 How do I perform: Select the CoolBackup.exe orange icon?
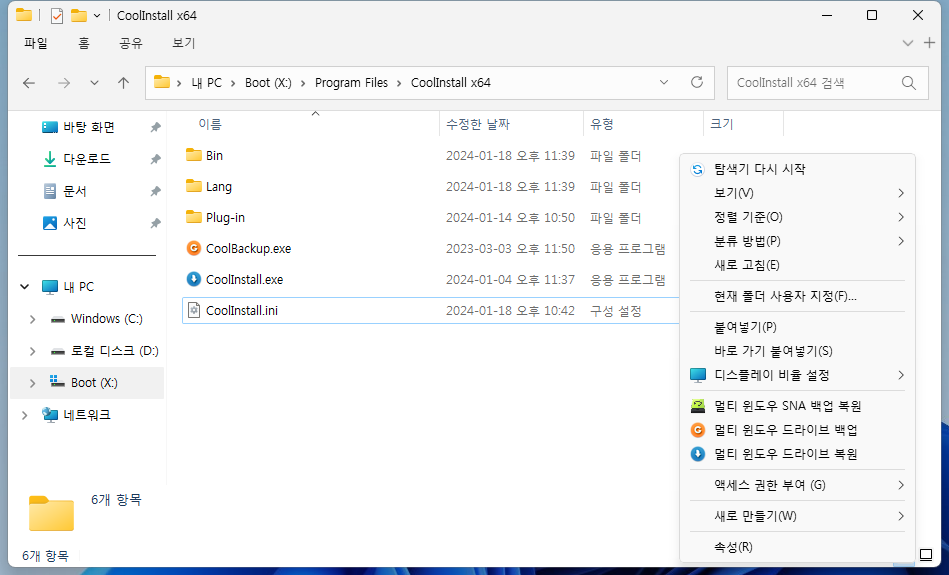point(194,248)
